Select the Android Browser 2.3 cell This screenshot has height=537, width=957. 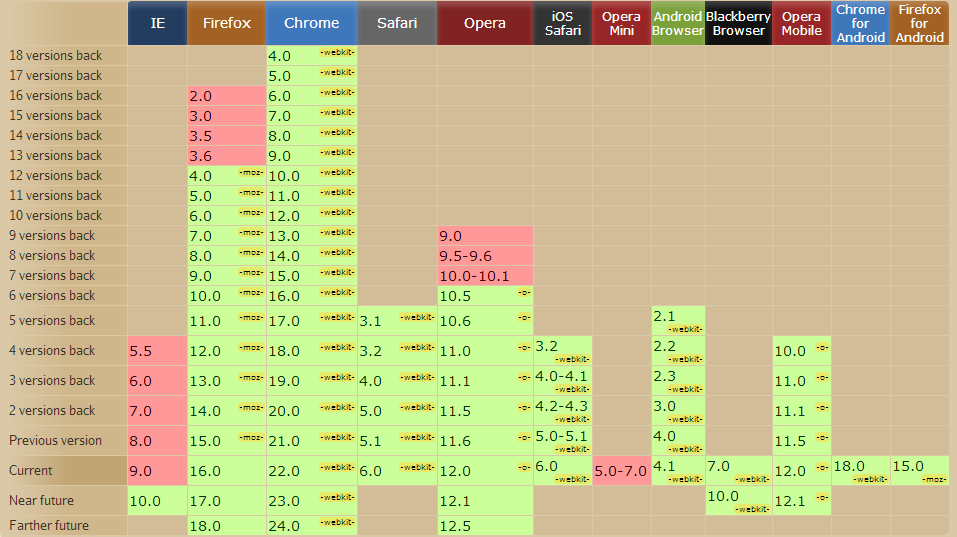677,381
